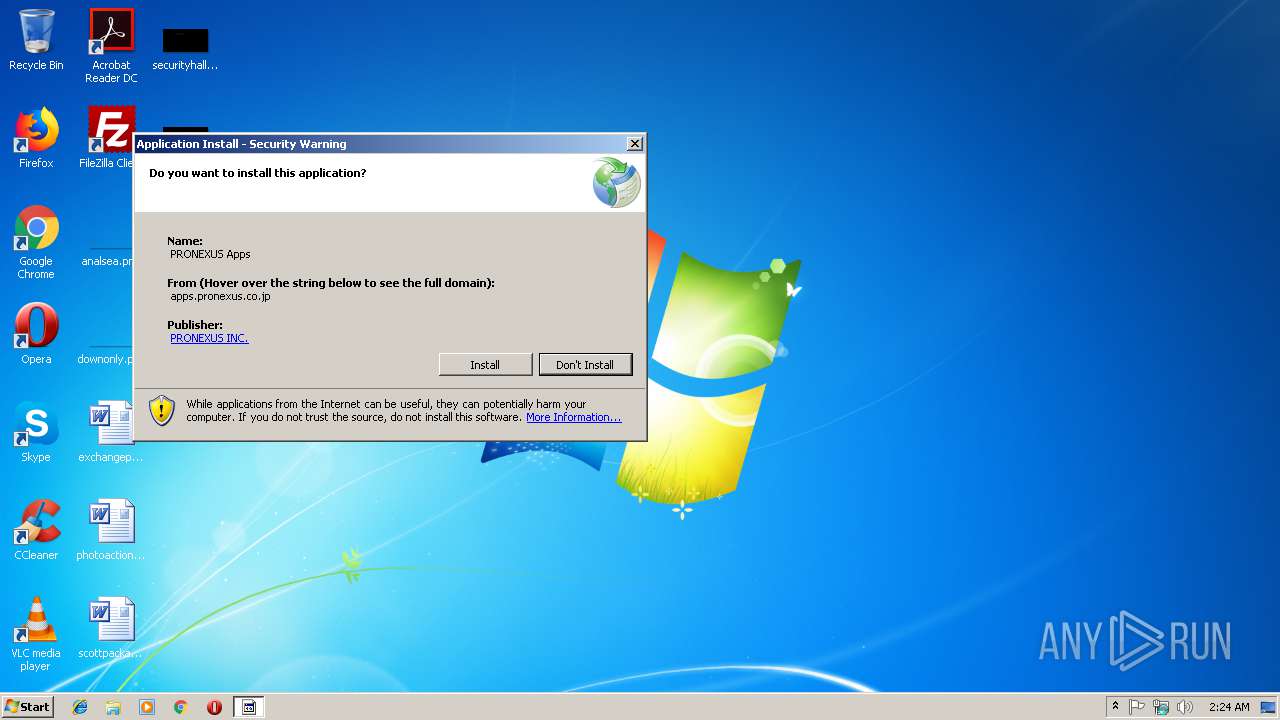Open the volume speaker tray icon
The image size is (1280, 720).
click(x=1185, y=707)
